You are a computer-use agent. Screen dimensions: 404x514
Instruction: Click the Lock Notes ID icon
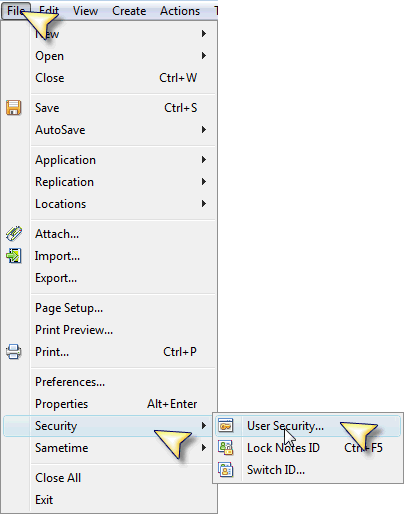226,448
